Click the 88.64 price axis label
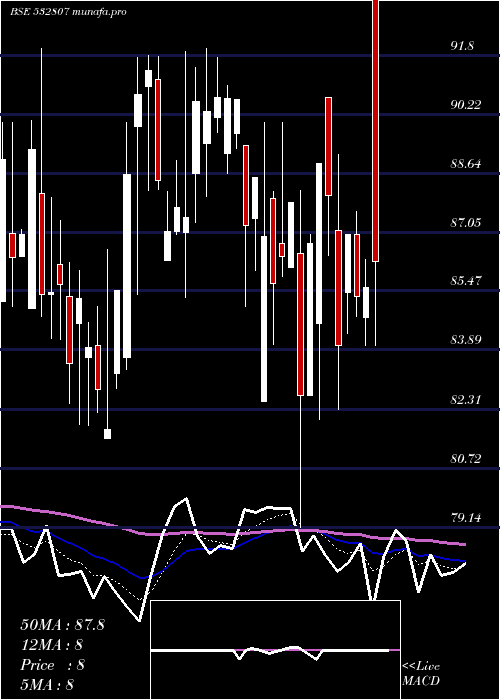This screenshot has width=500, height=700. [x=466, y=164]
